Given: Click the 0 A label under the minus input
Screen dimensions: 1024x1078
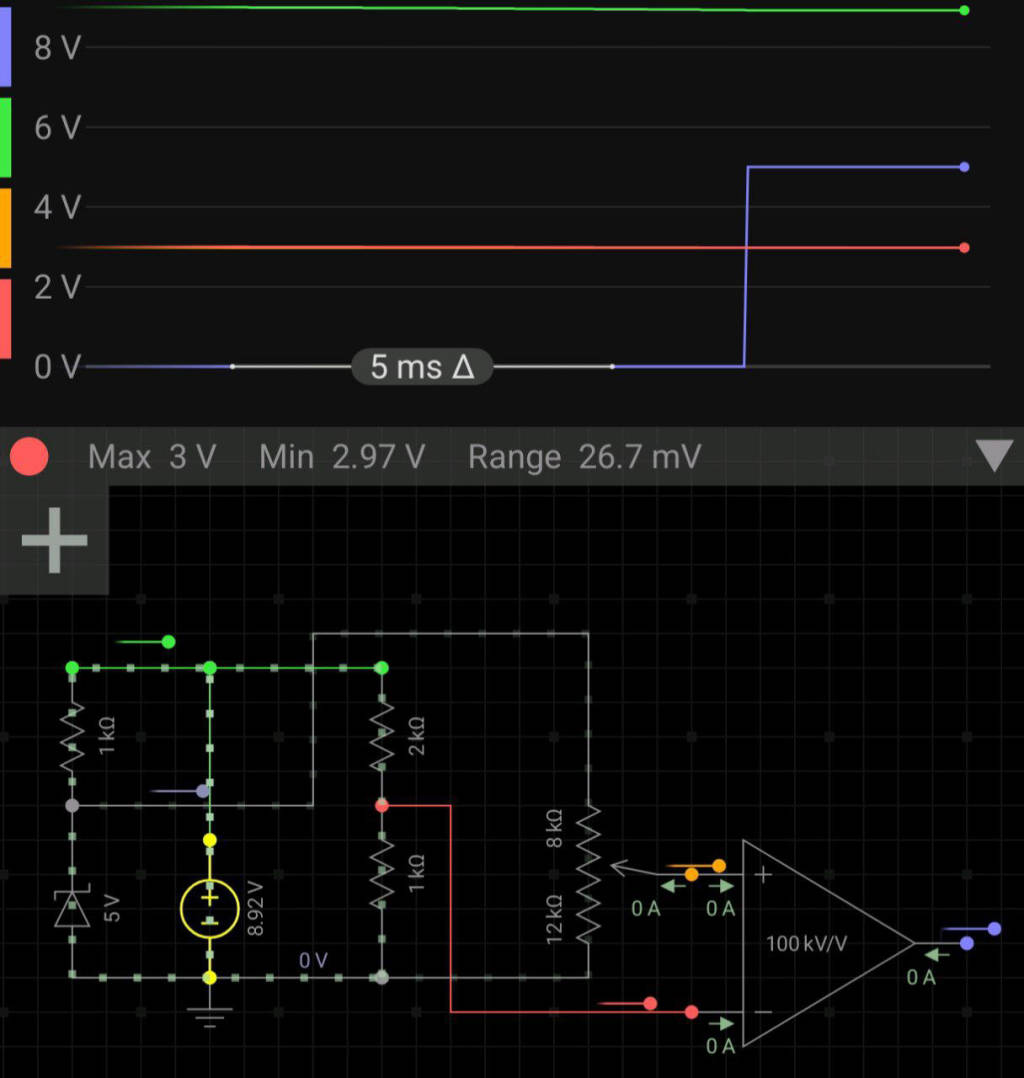Looking at the screenshot, I should pos(720,1046).
